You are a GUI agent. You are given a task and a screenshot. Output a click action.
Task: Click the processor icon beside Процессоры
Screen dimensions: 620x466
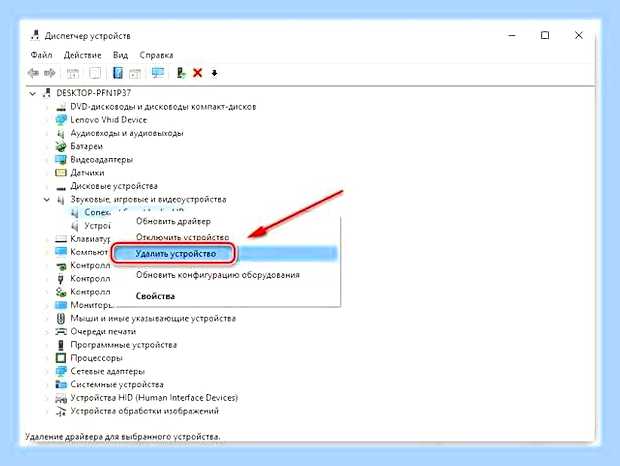(61, 358)
